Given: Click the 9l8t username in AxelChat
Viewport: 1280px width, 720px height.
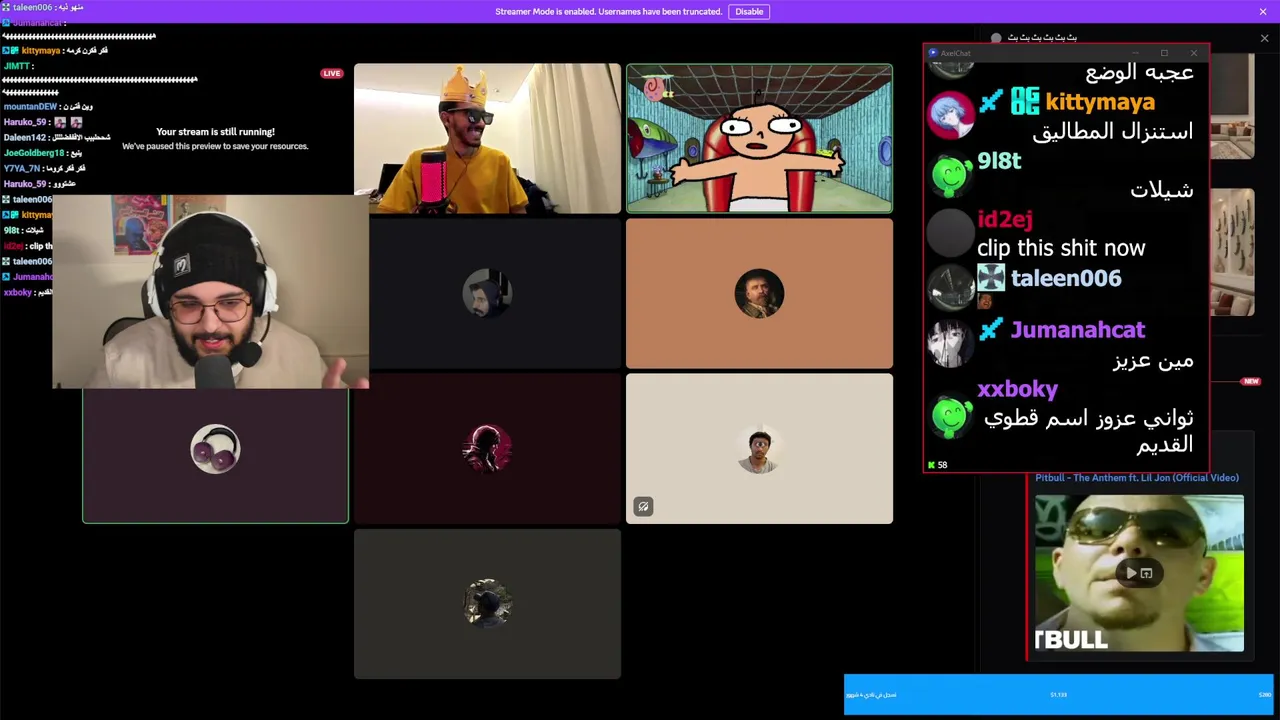Looking at the screenshot, I should click(x=999, y=160).
